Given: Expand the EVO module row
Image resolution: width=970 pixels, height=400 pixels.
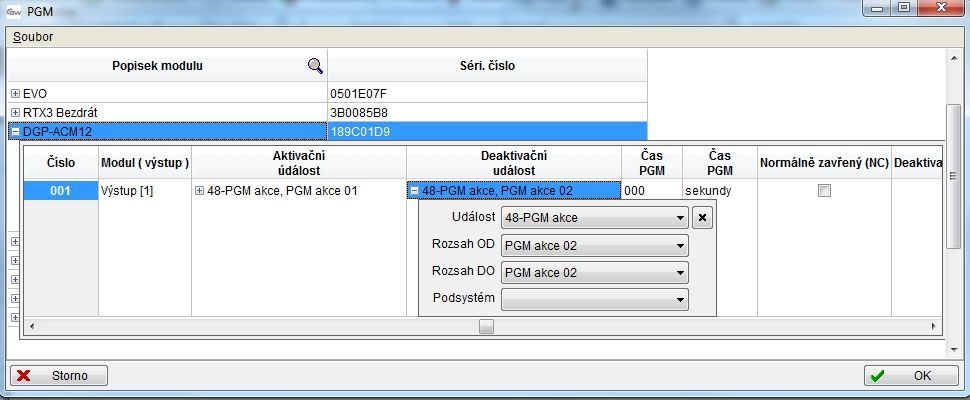Looking at the screenshot, I should pos(15,94).
